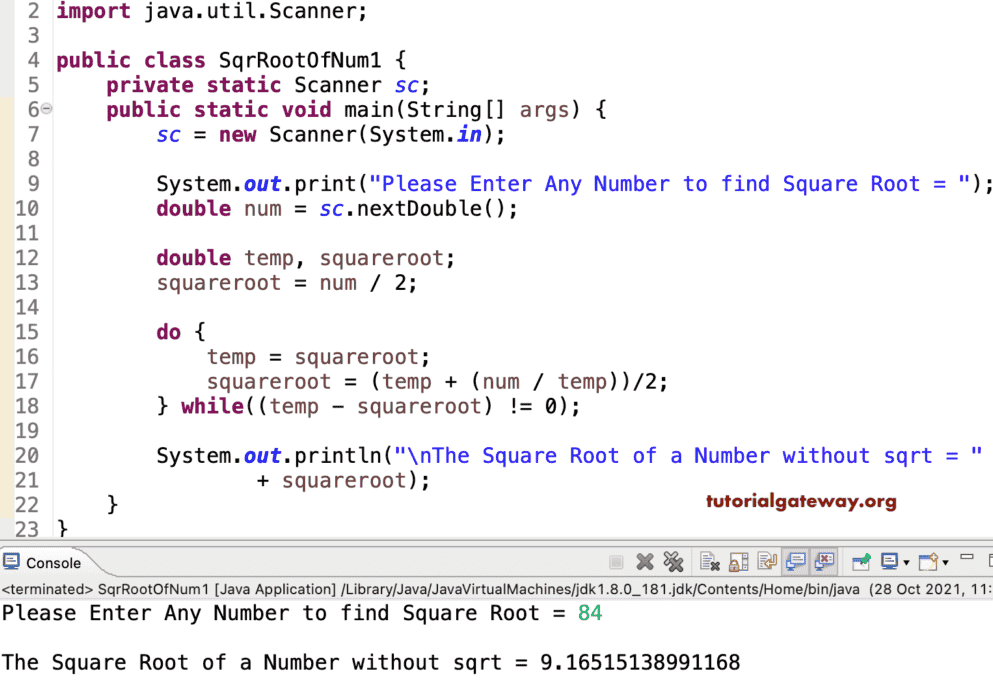Remove the terminated SqrRootOfNum1 launch
993x680 pixels.
(644, 561)
